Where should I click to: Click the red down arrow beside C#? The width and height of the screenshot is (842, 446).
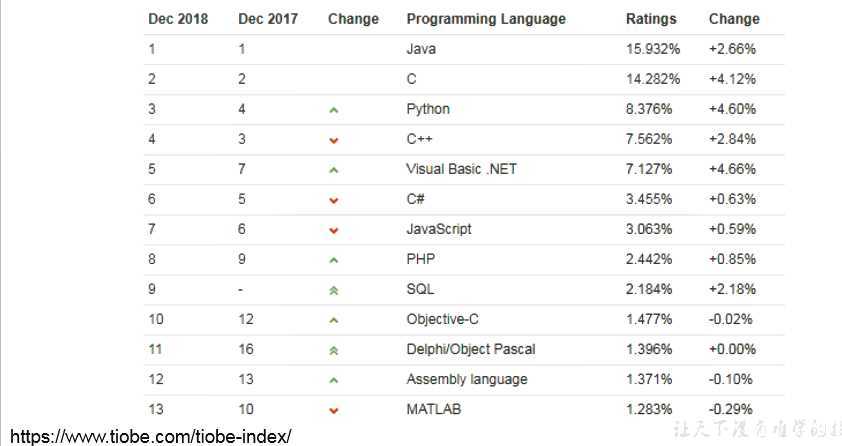pos(334,200)
